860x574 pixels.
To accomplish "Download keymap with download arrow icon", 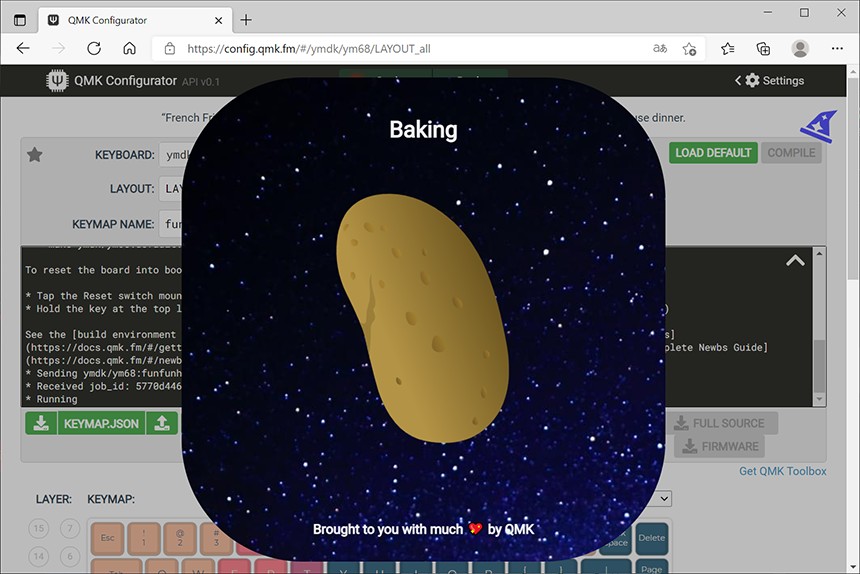I will 41,423.
